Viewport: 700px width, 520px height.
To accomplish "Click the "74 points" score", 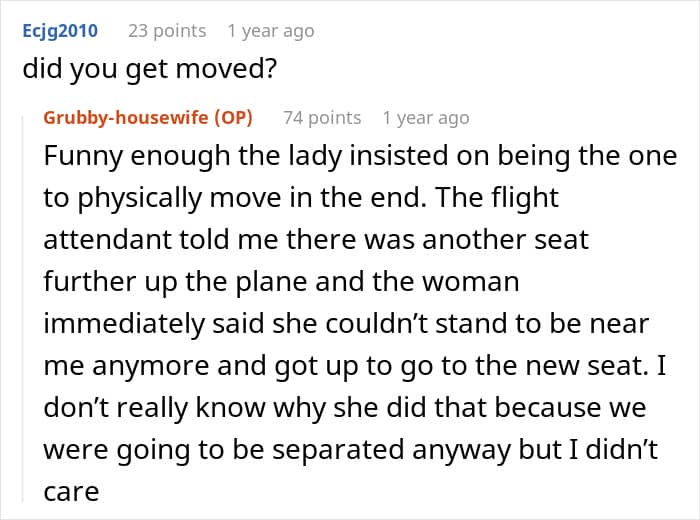I will (322, 118).
